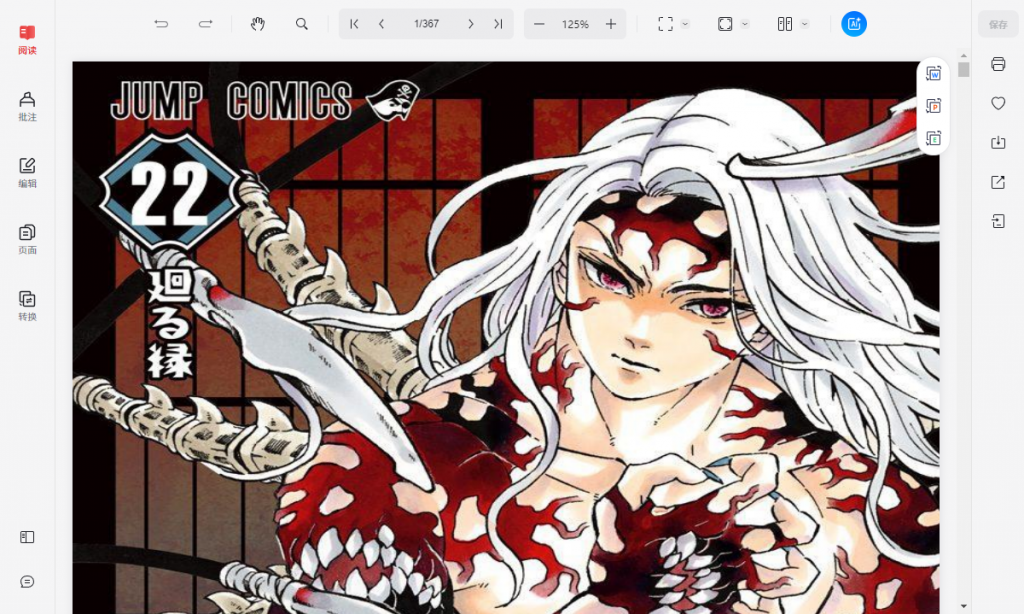Screen dimensions: 1024x614
Task: Open the blue AI assistant button
Action: click(854, 24)
